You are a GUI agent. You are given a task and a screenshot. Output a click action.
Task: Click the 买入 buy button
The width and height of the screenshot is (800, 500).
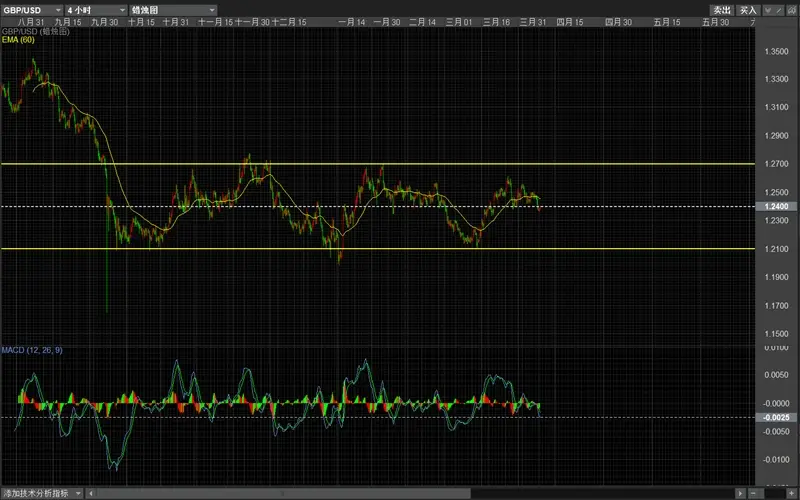pyautogui.click(x=748, y=10)
